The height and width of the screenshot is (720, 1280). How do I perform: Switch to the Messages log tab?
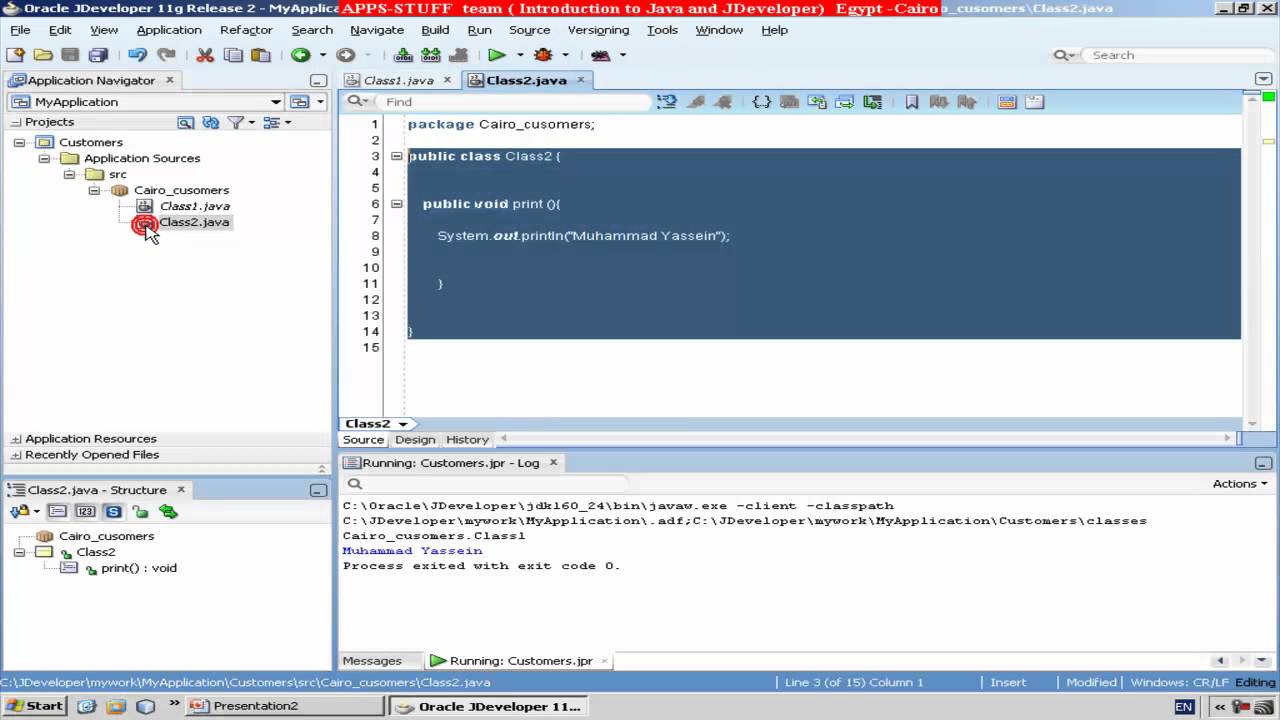372,661
